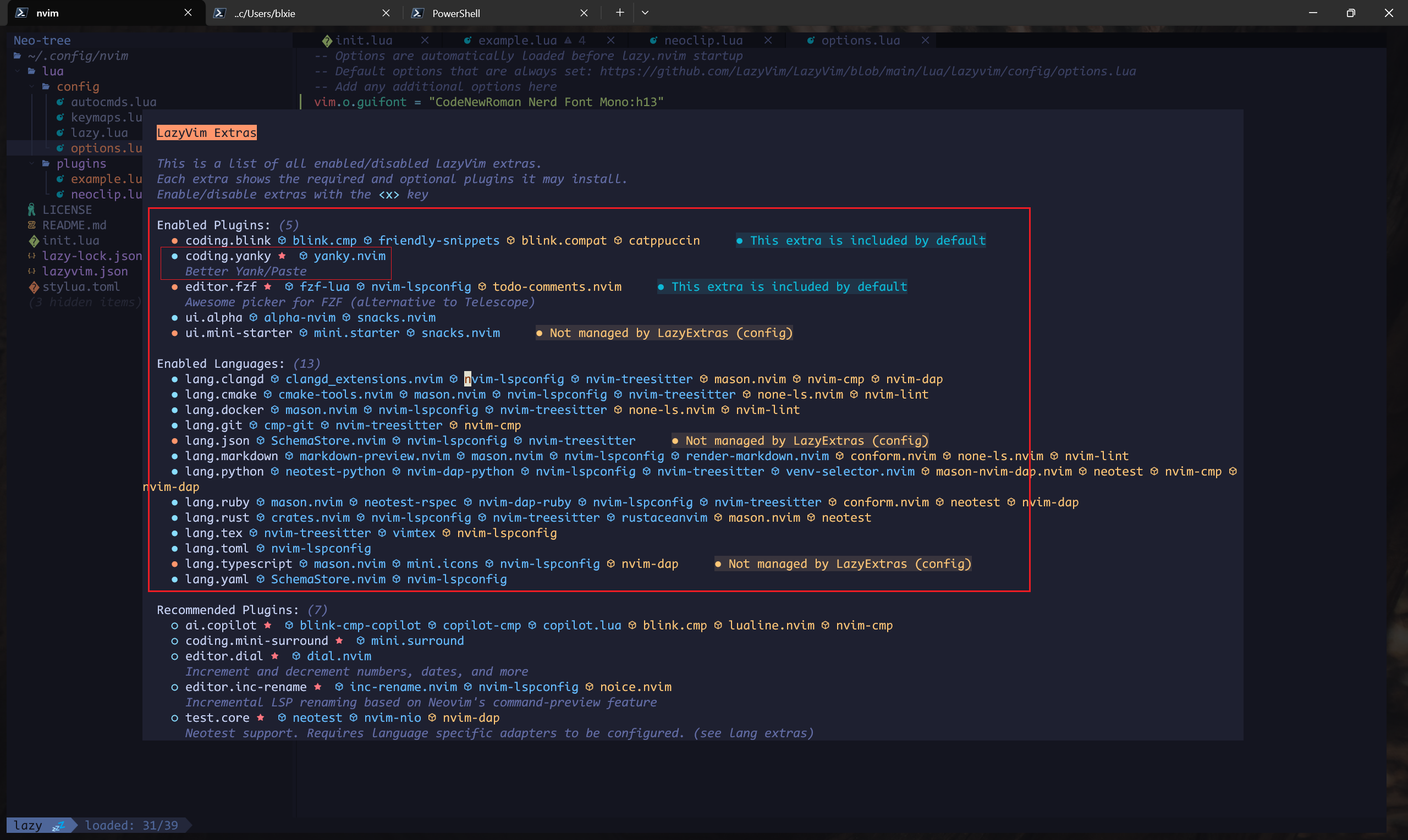This screenshot has width=1408, height=840.
Task: Open stylua.toml in Neo-tree
Action: click(x=81, y=286)
